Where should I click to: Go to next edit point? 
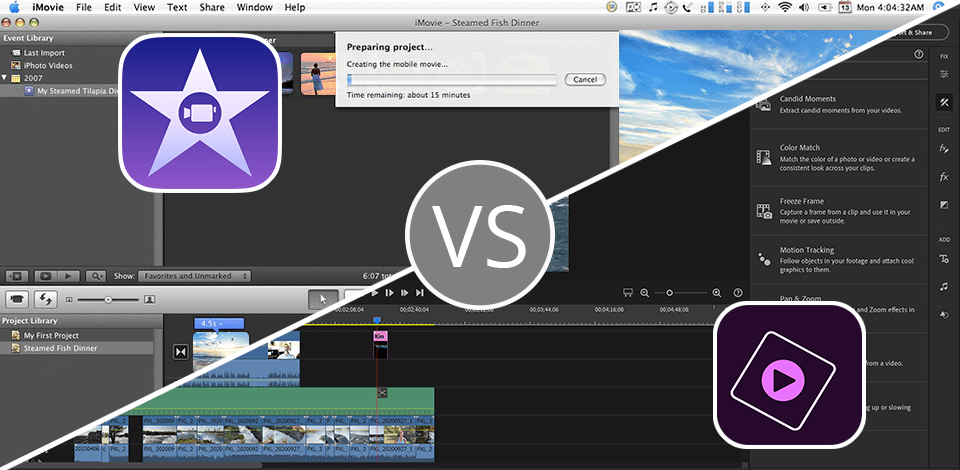point(420,293)
